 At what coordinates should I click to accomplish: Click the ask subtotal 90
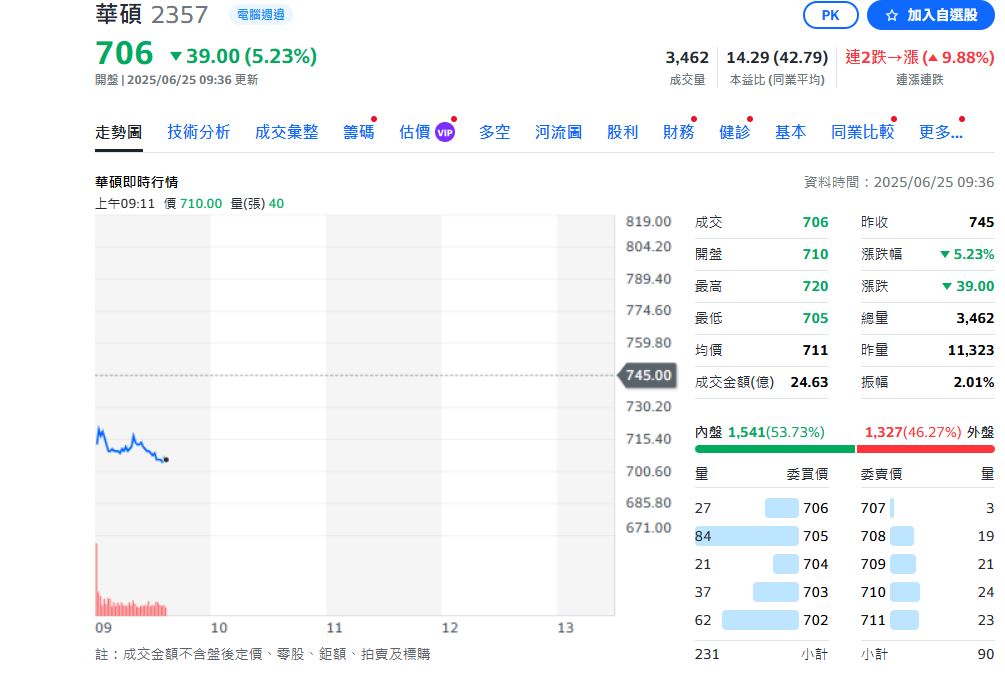click(986, 654)
